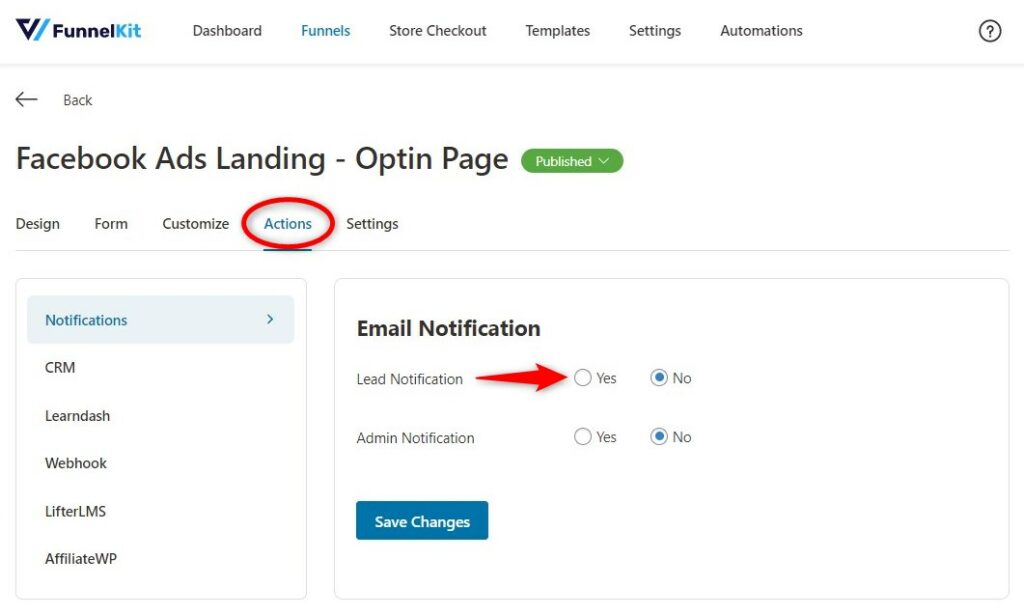Screen dimensions: 1024x615
Task: Open the Dashboard menu
Action: click(x=227, y=31)
